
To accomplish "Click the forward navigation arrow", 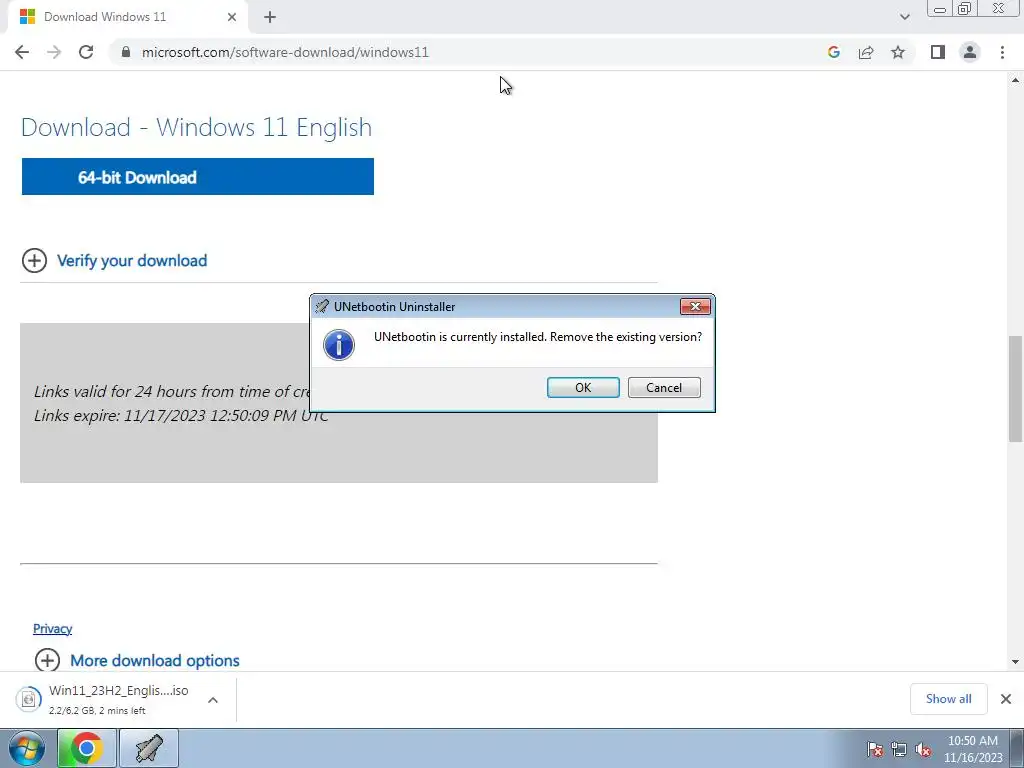I will point(54,52).
